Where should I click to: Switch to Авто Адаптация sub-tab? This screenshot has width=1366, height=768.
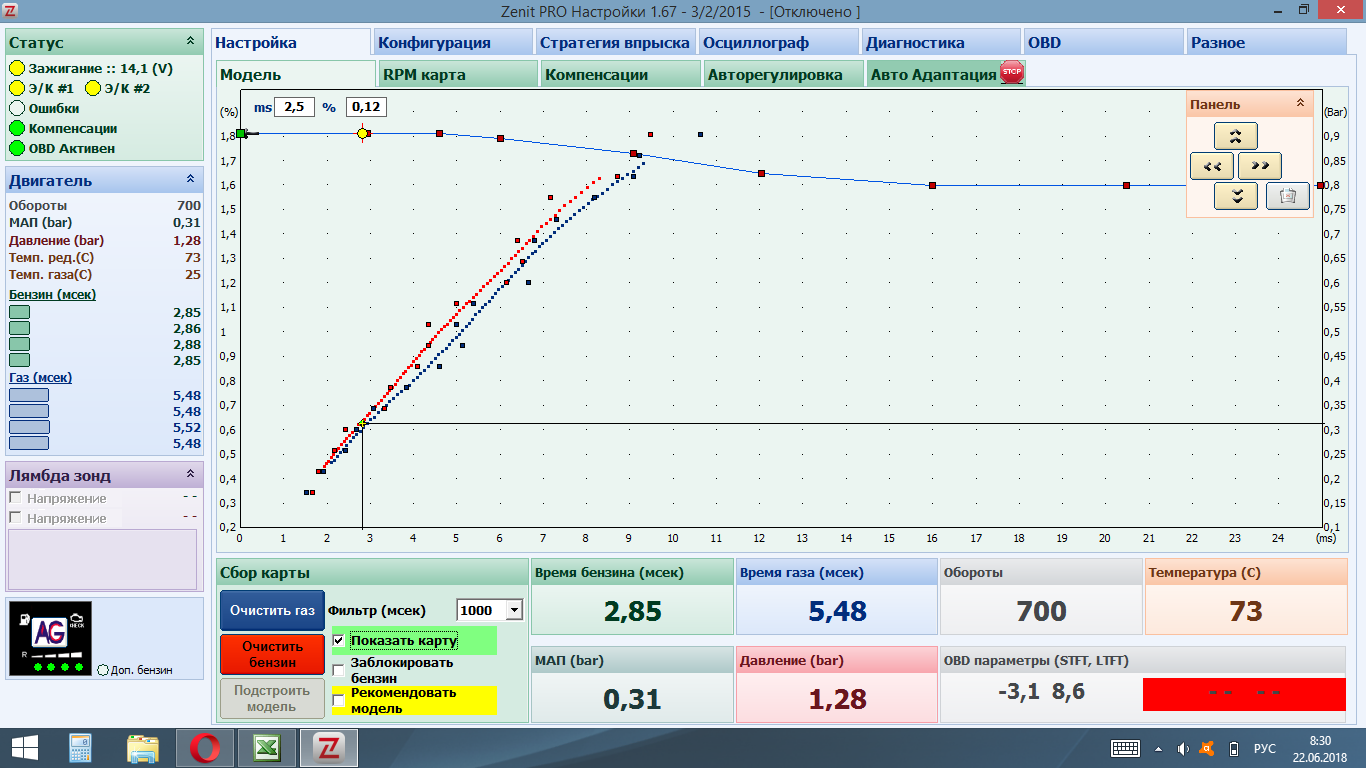click(946, 74)
